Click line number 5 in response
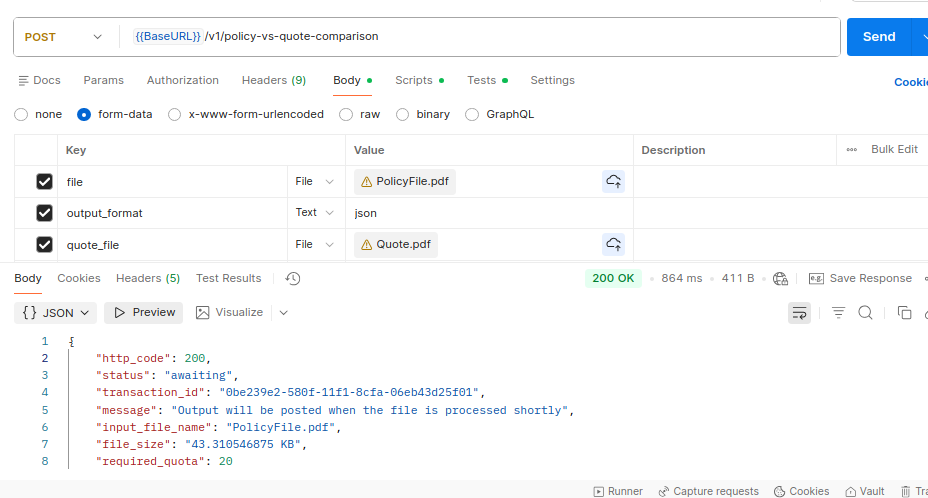The height and width of the screenshot is (498, 928). [x=45, y=410]
